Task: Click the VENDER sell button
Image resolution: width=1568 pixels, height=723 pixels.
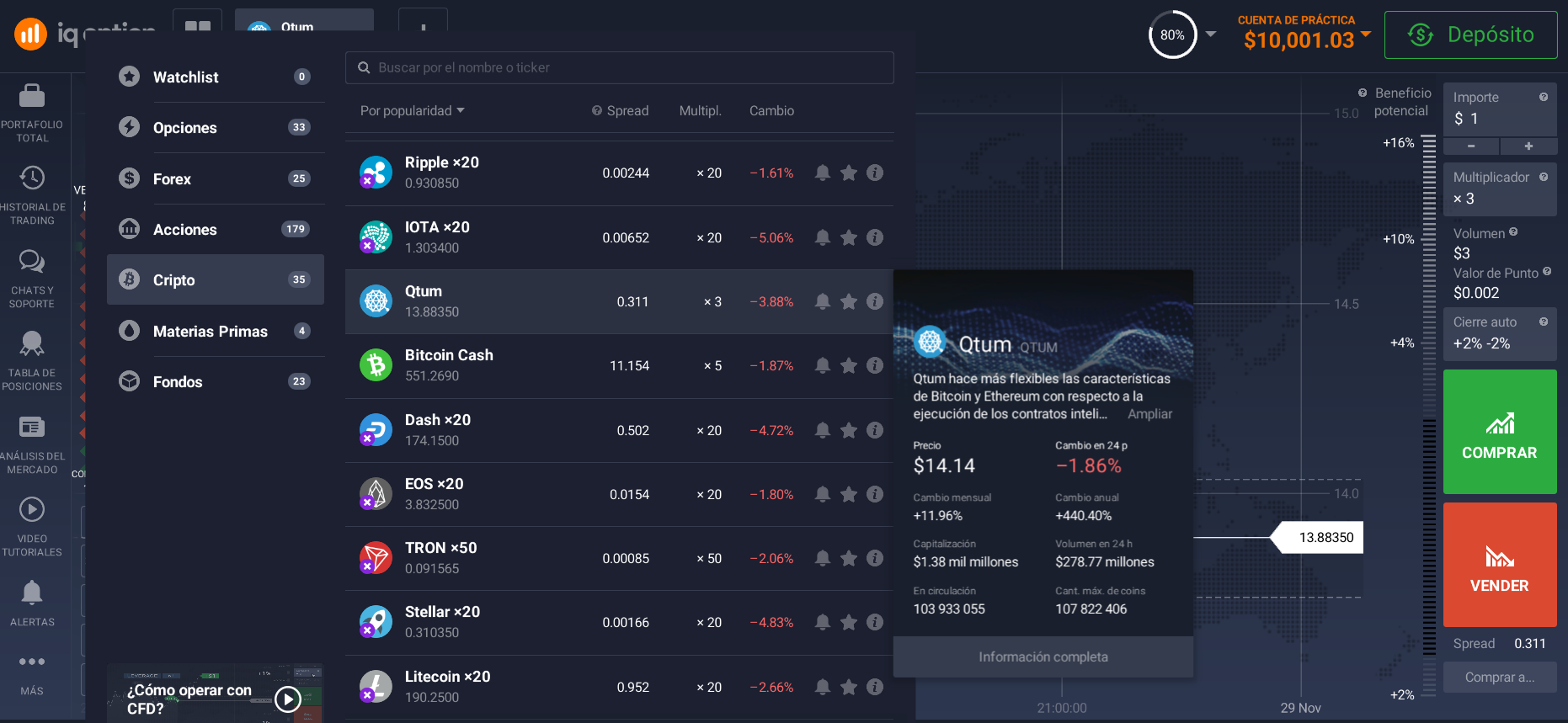Action: 1500,565
